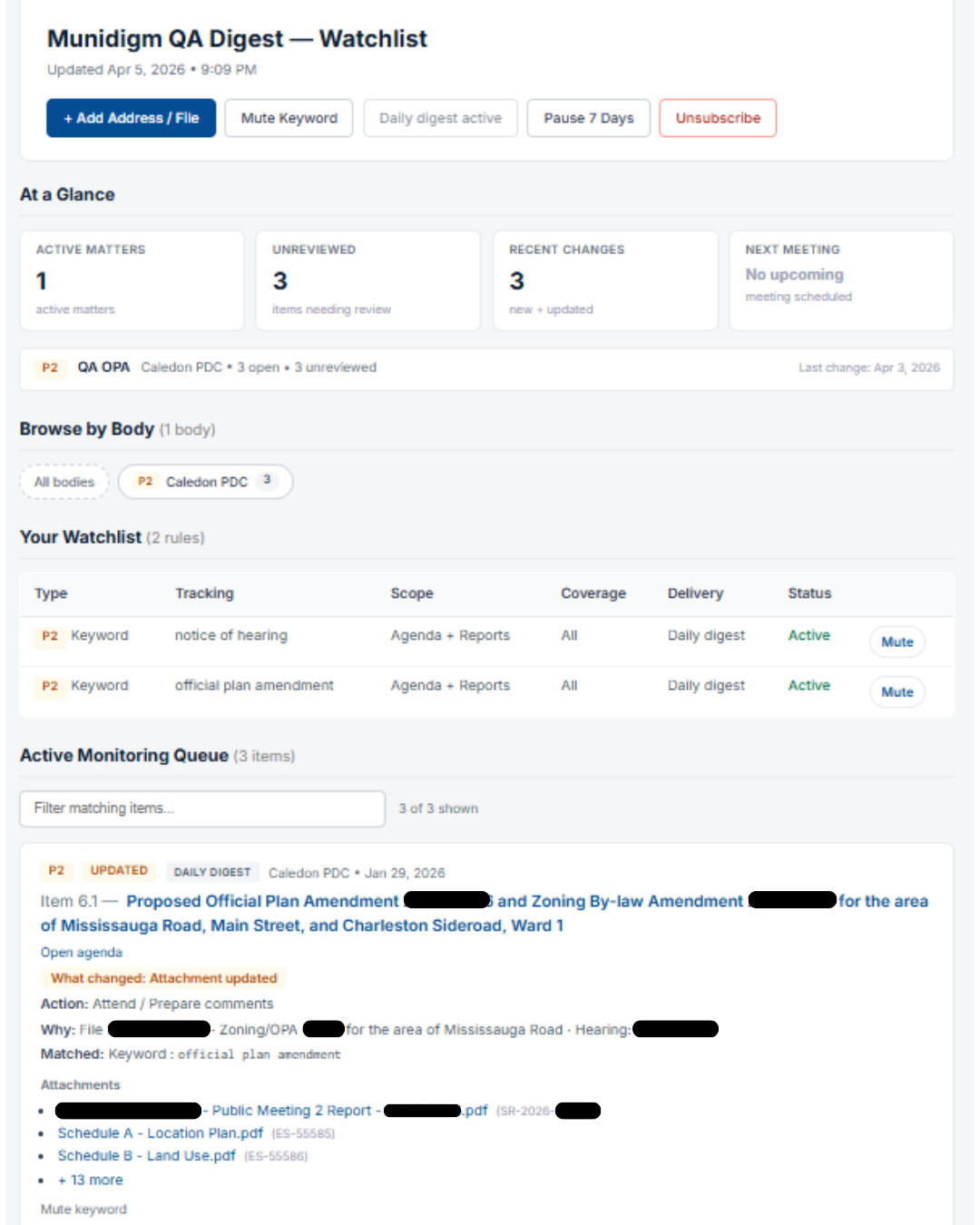
Task: Click the count badge showing 3 on Caledon PDC
Action: pyautogui.click(x=267, y=480)
